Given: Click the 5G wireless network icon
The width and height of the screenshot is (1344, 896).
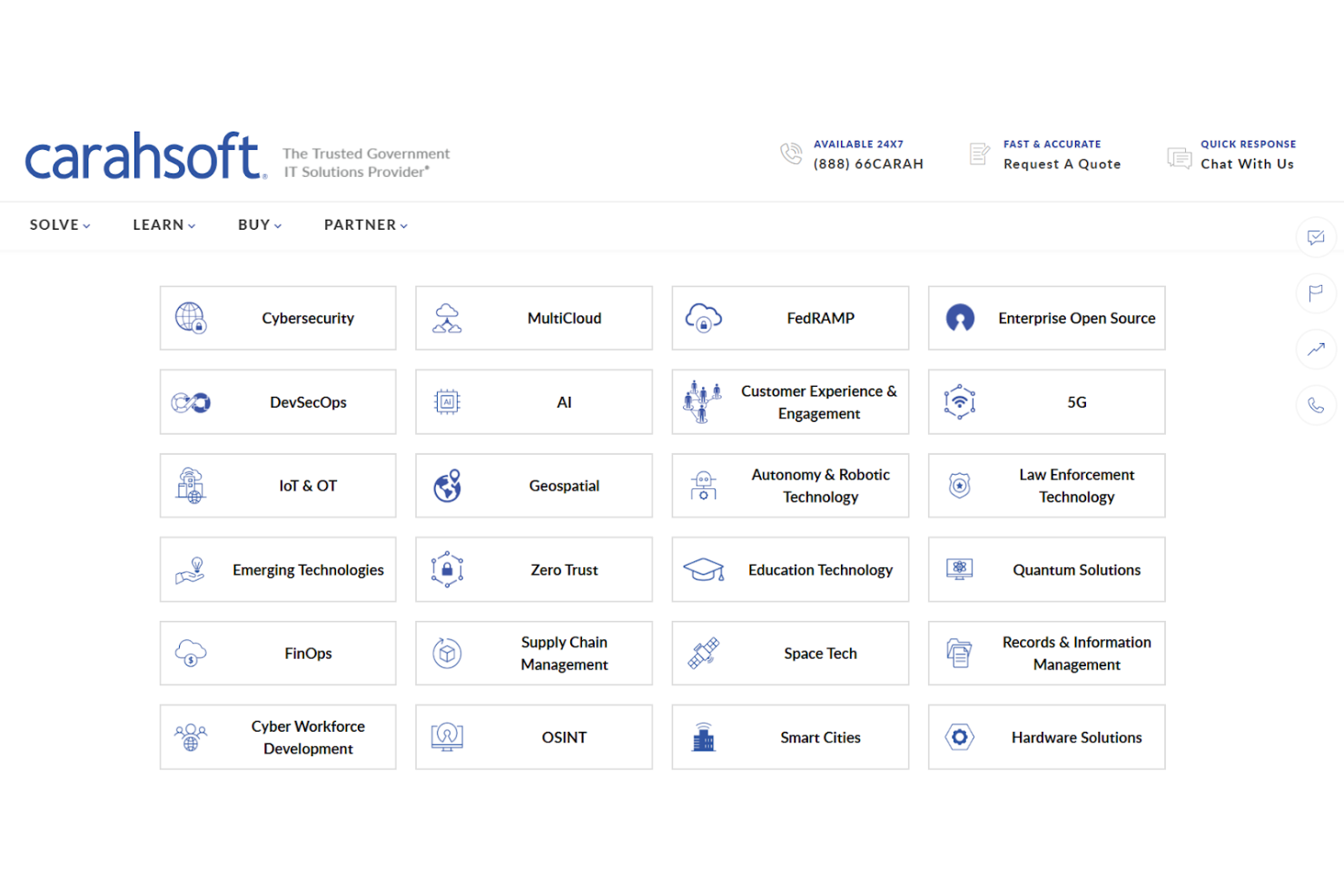Looking at the screenshot, I should coord(959,402).
